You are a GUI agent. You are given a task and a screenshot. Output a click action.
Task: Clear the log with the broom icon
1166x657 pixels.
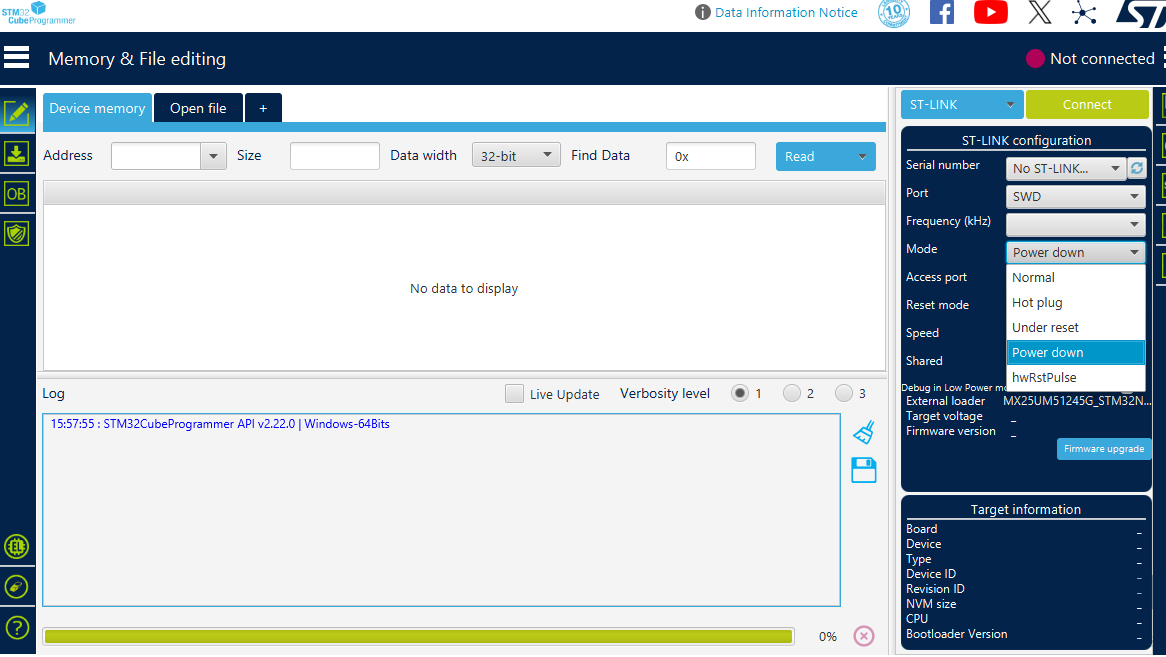tap(863, 433)
